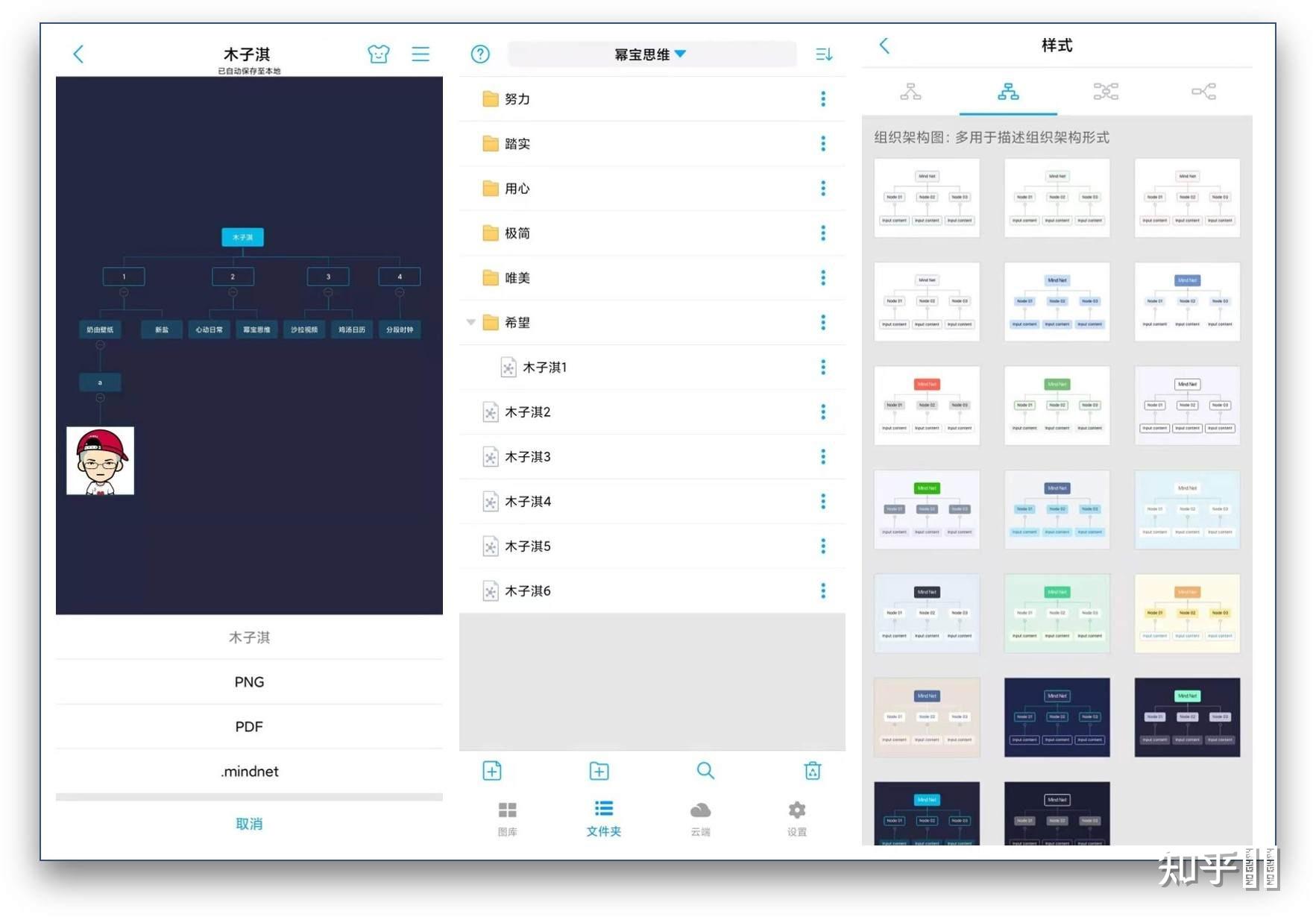Collapse node 1 in the mind map
This screenshot has width=1316, height=917.
tap(124, 292)
